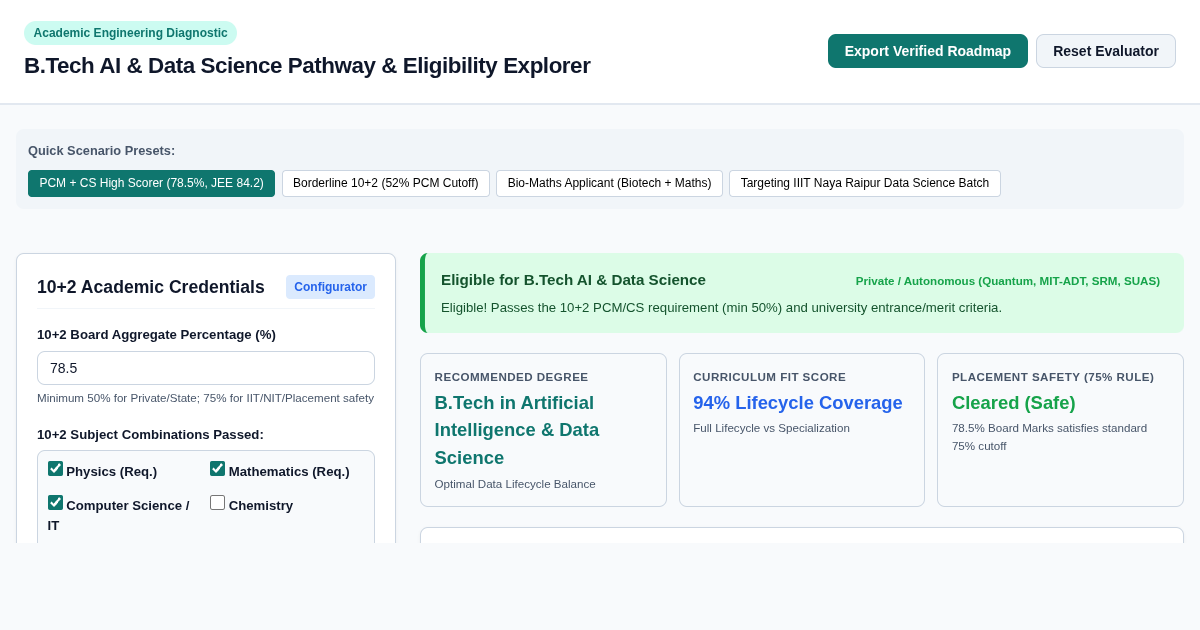The height and width of the screenshot is (630, 1200).
Task: Click Full Lifecycle vs Specialization caption
Action: (x=771, y=428)
